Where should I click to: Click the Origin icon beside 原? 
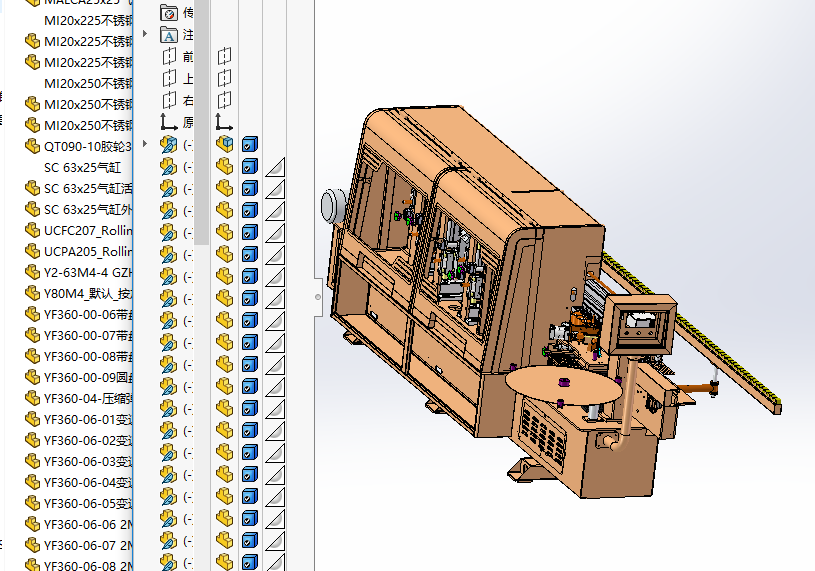(x=168, y=122)
